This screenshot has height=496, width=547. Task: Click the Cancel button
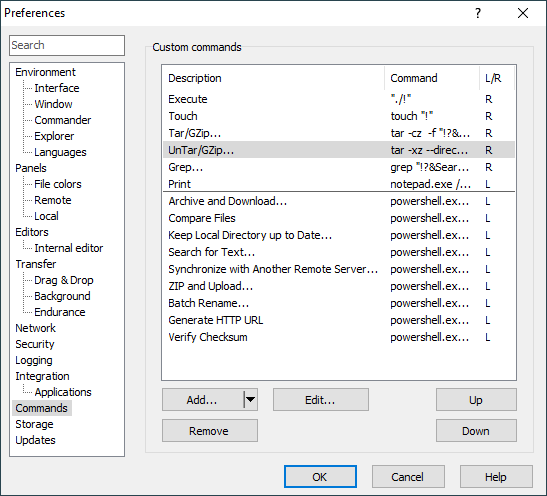(x=408, y=476)
